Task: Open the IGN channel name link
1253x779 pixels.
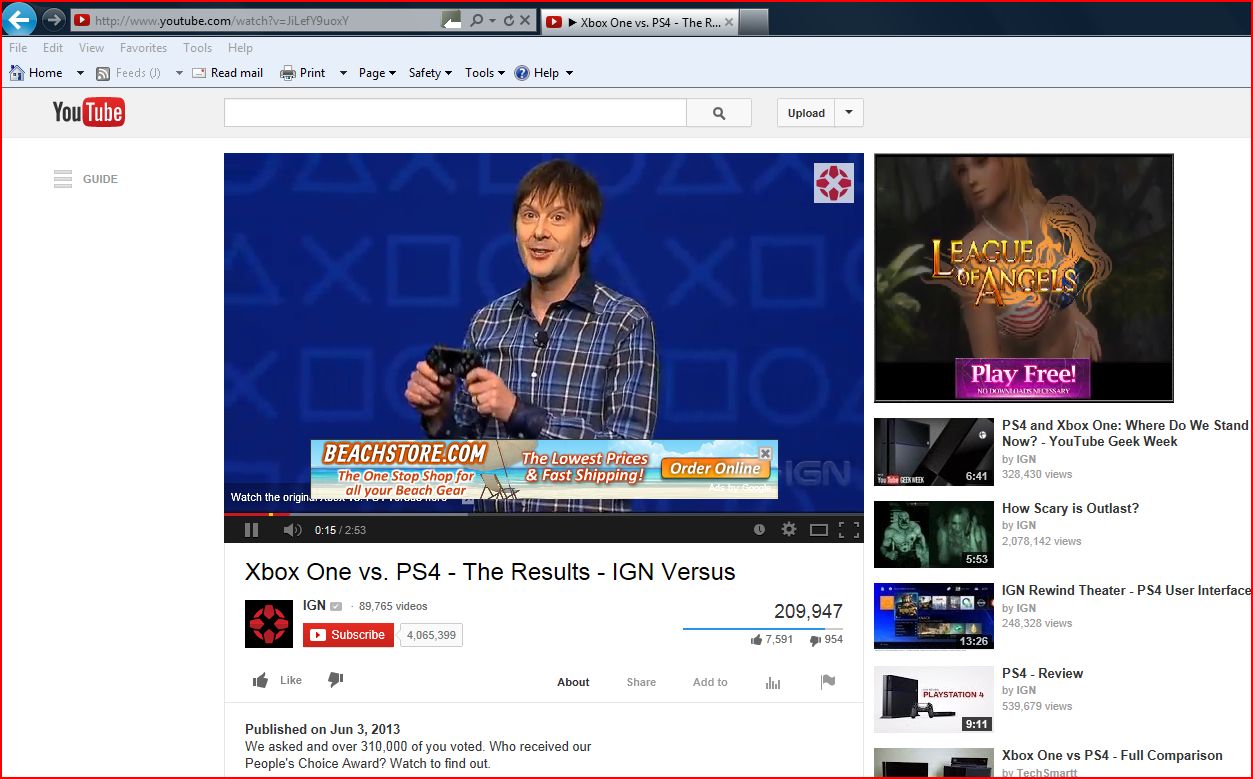Action: pos(314,605)
